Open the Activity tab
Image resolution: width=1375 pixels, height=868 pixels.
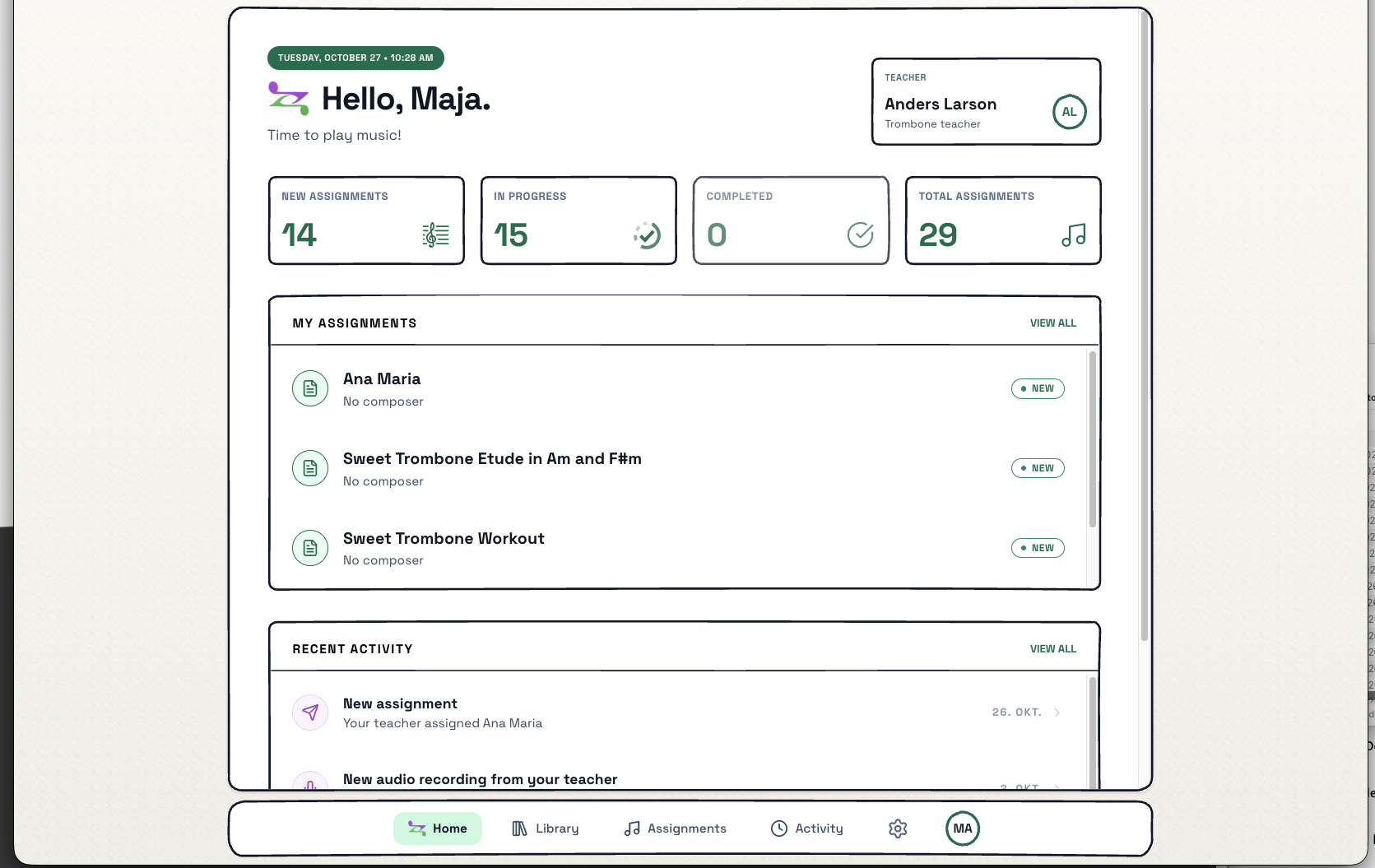[807, 829]
